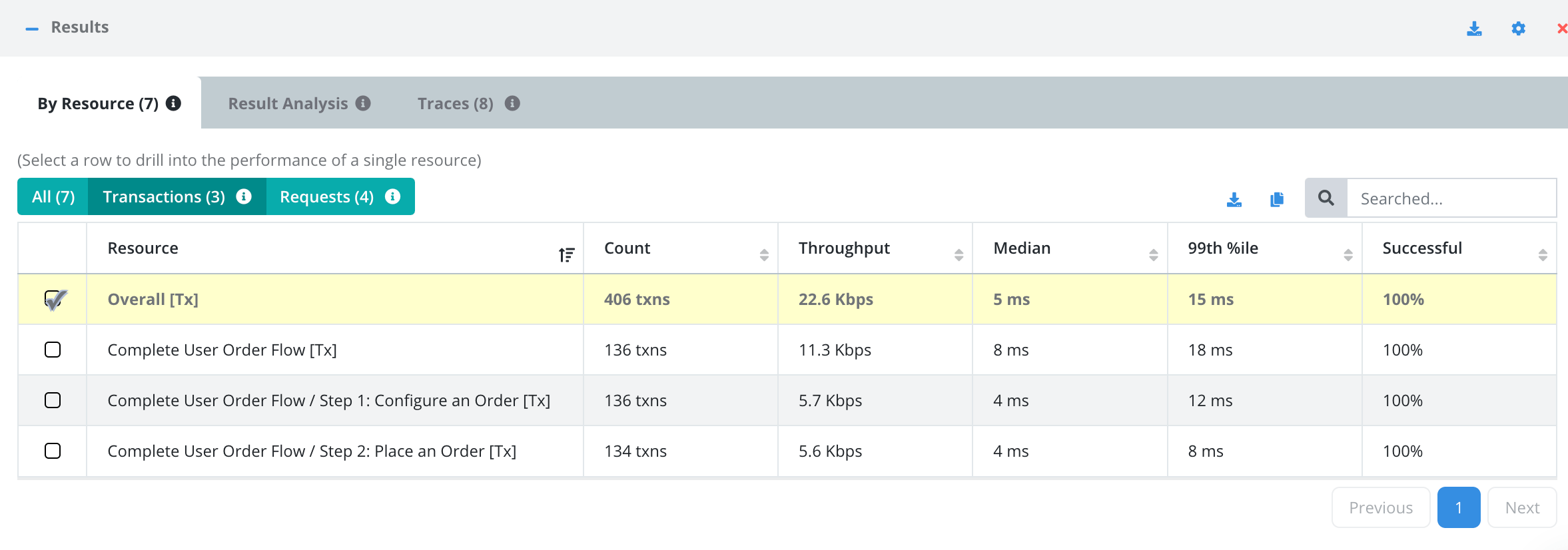
Task: Click the 22.6 Kbps throughput cell
Action: click(875, 299)
